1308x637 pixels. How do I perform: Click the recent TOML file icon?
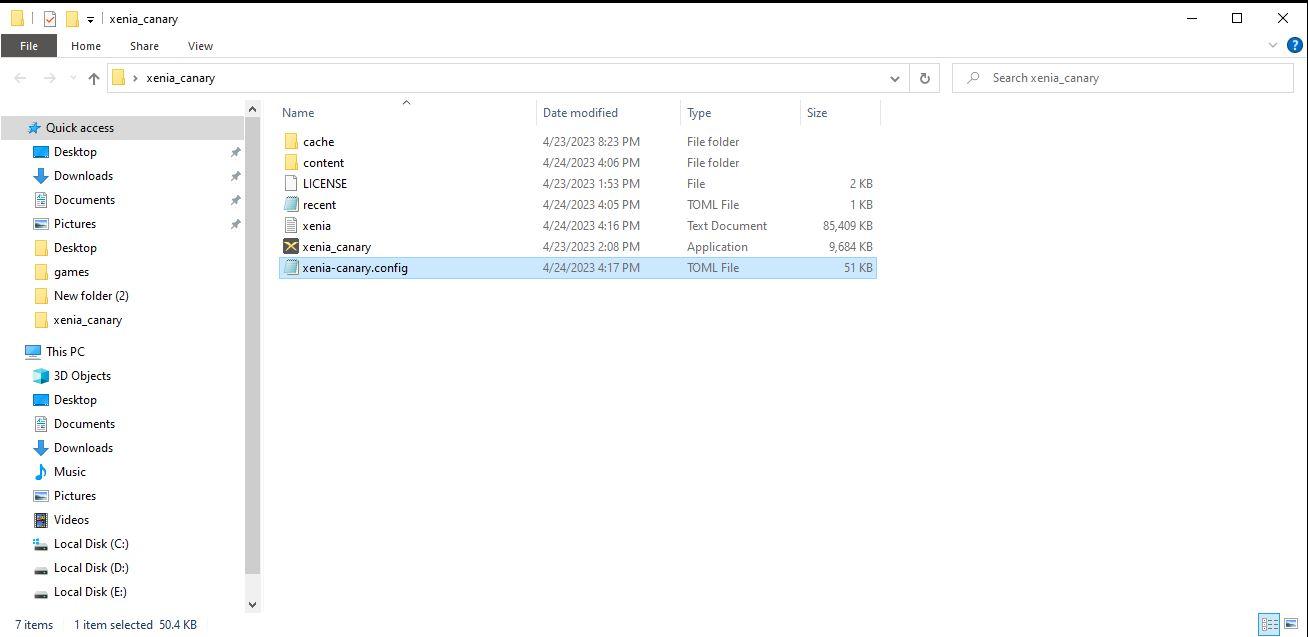coord(291,204)
